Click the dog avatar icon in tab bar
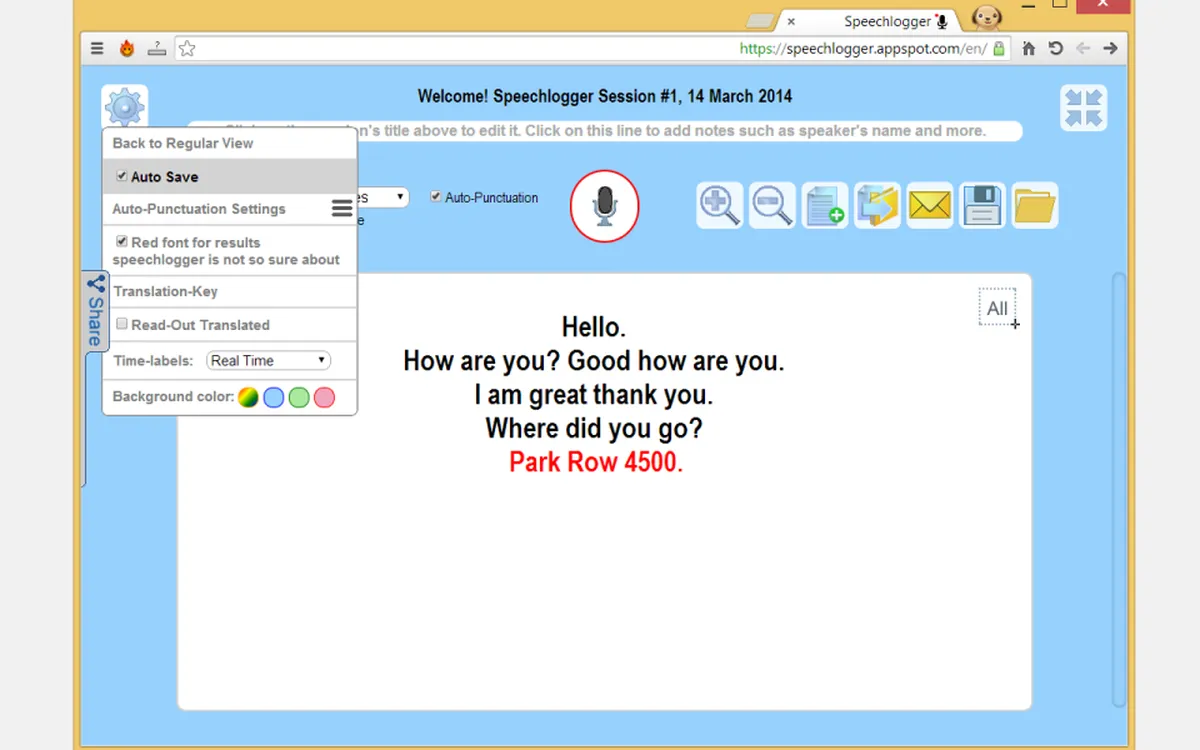This screenshot has height=750, width=1200. [x=987, y=18]
